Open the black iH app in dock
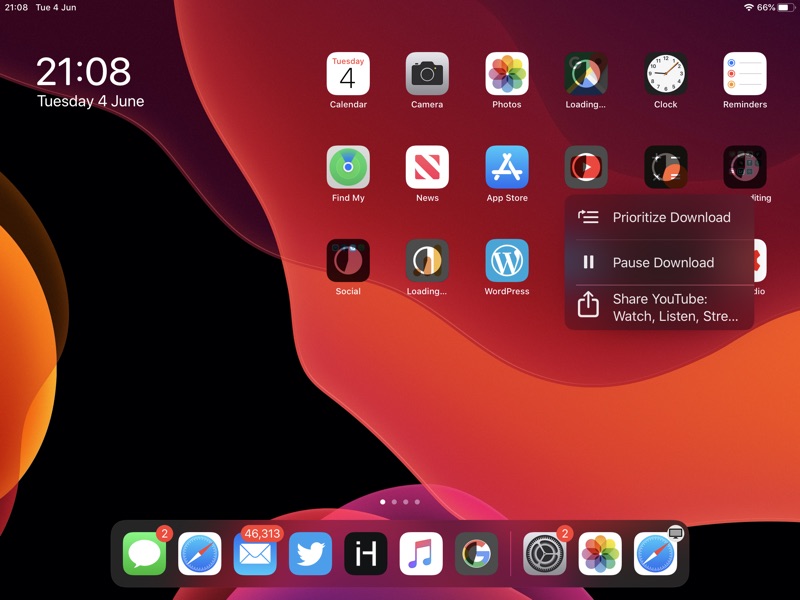The height and width of the screenshot is (600, 800). pyautogui.click(x=365, y=554)
